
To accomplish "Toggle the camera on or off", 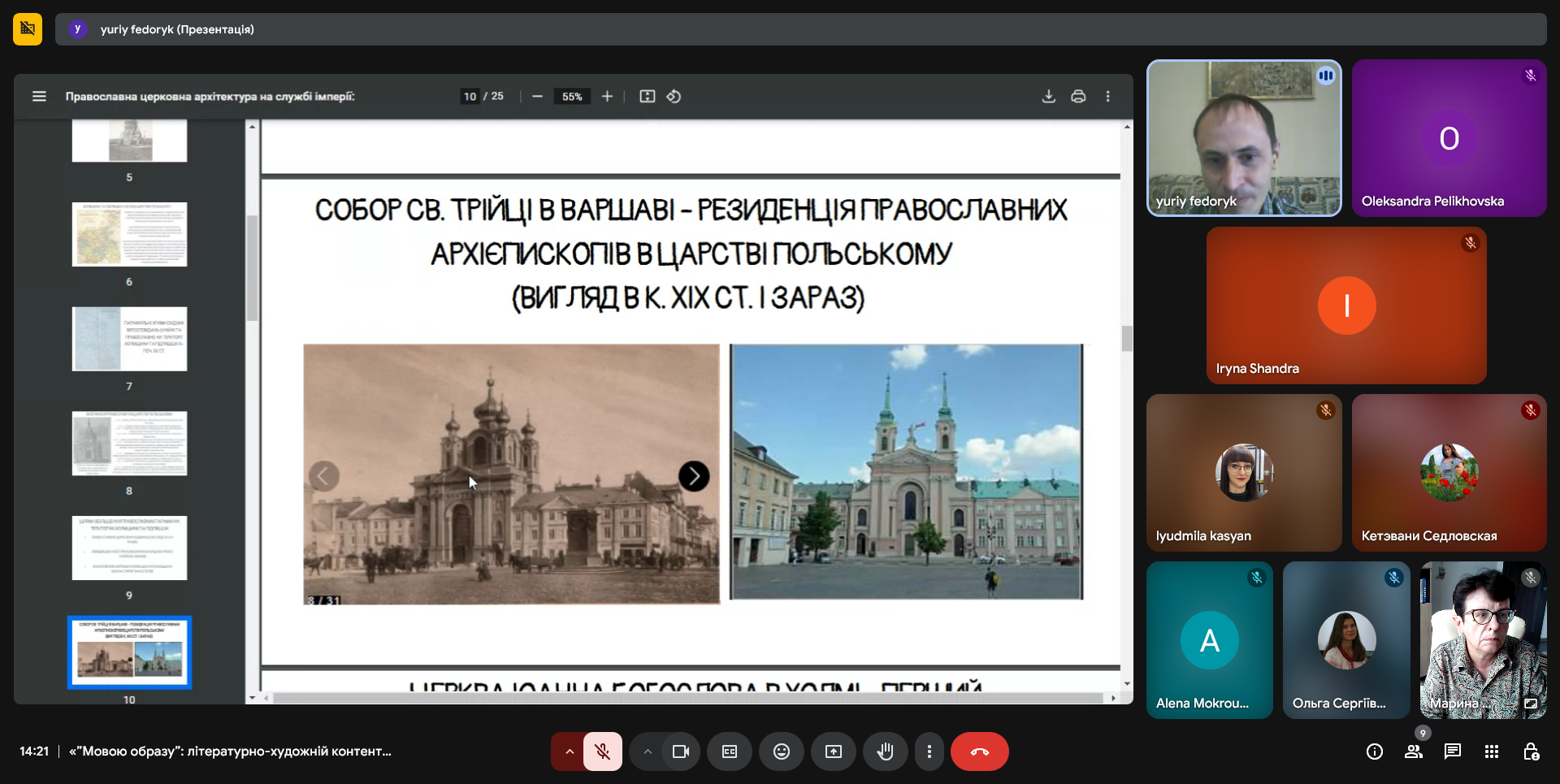I will point(680,752).
